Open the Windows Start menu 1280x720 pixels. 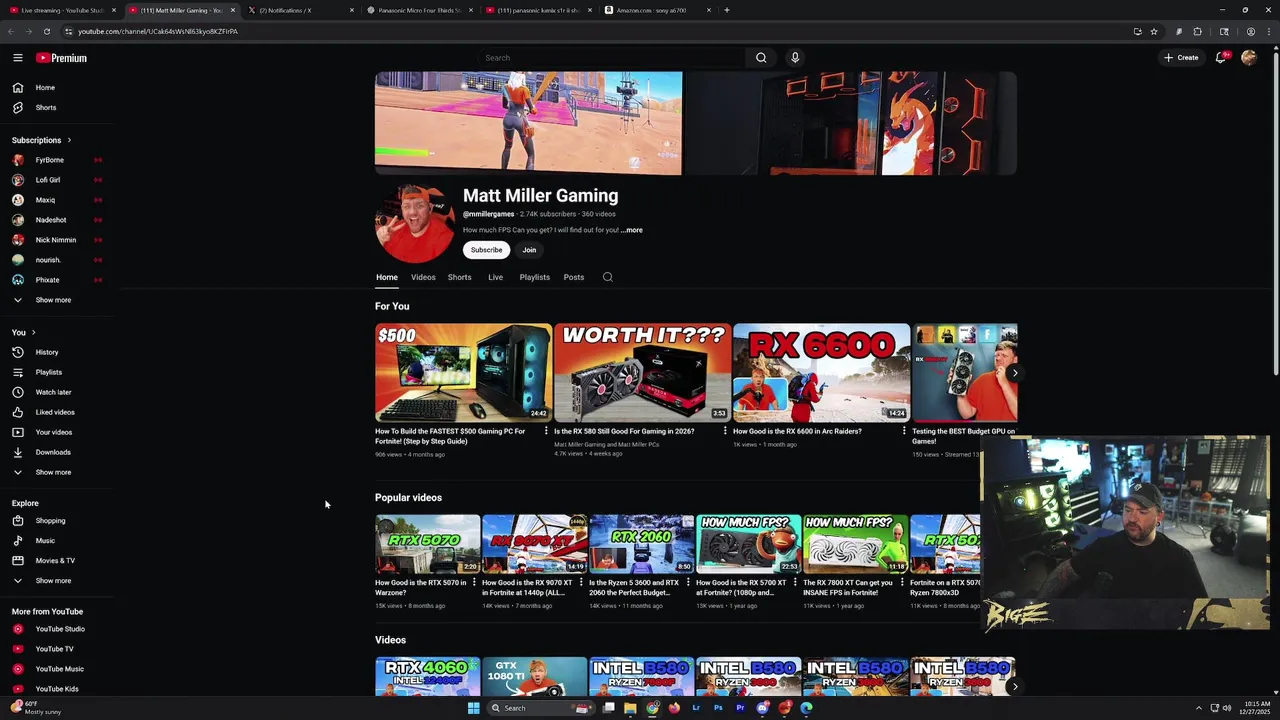(473, 708)
